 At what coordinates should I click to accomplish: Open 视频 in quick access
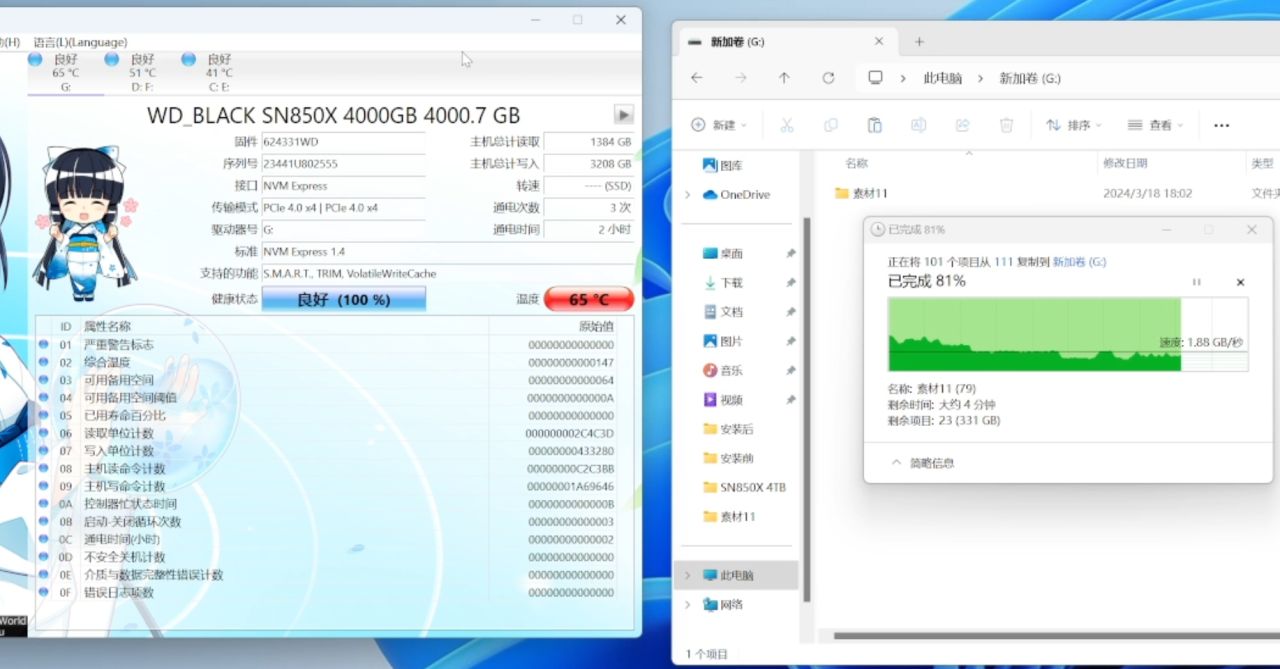(x=731, y=400)
